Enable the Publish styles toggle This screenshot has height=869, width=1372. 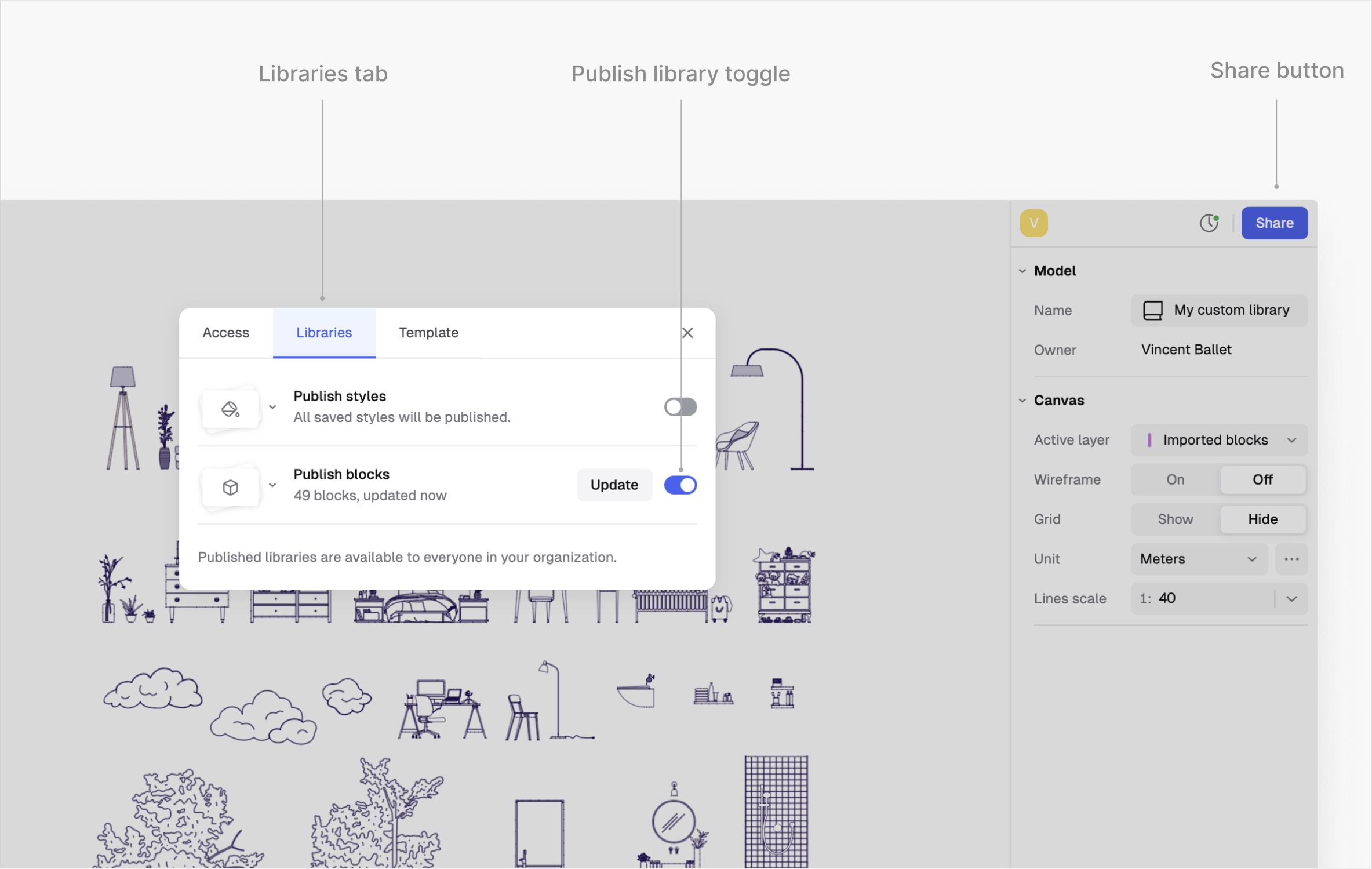coord(680,407)
